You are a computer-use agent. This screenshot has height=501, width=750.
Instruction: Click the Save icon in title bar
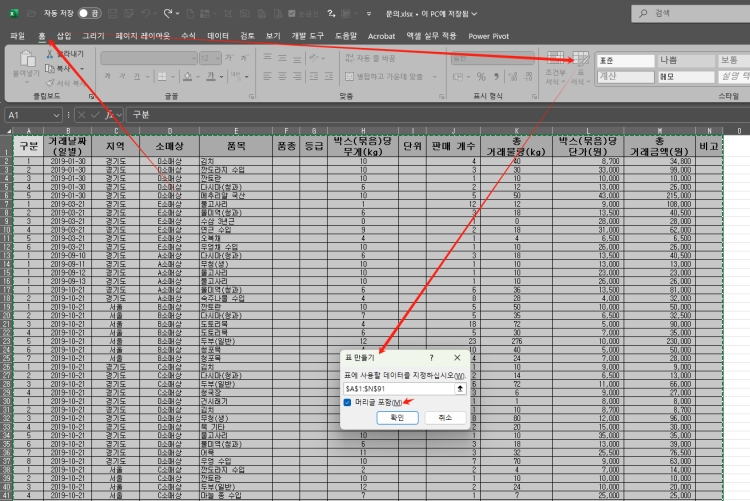click(116, 14)
